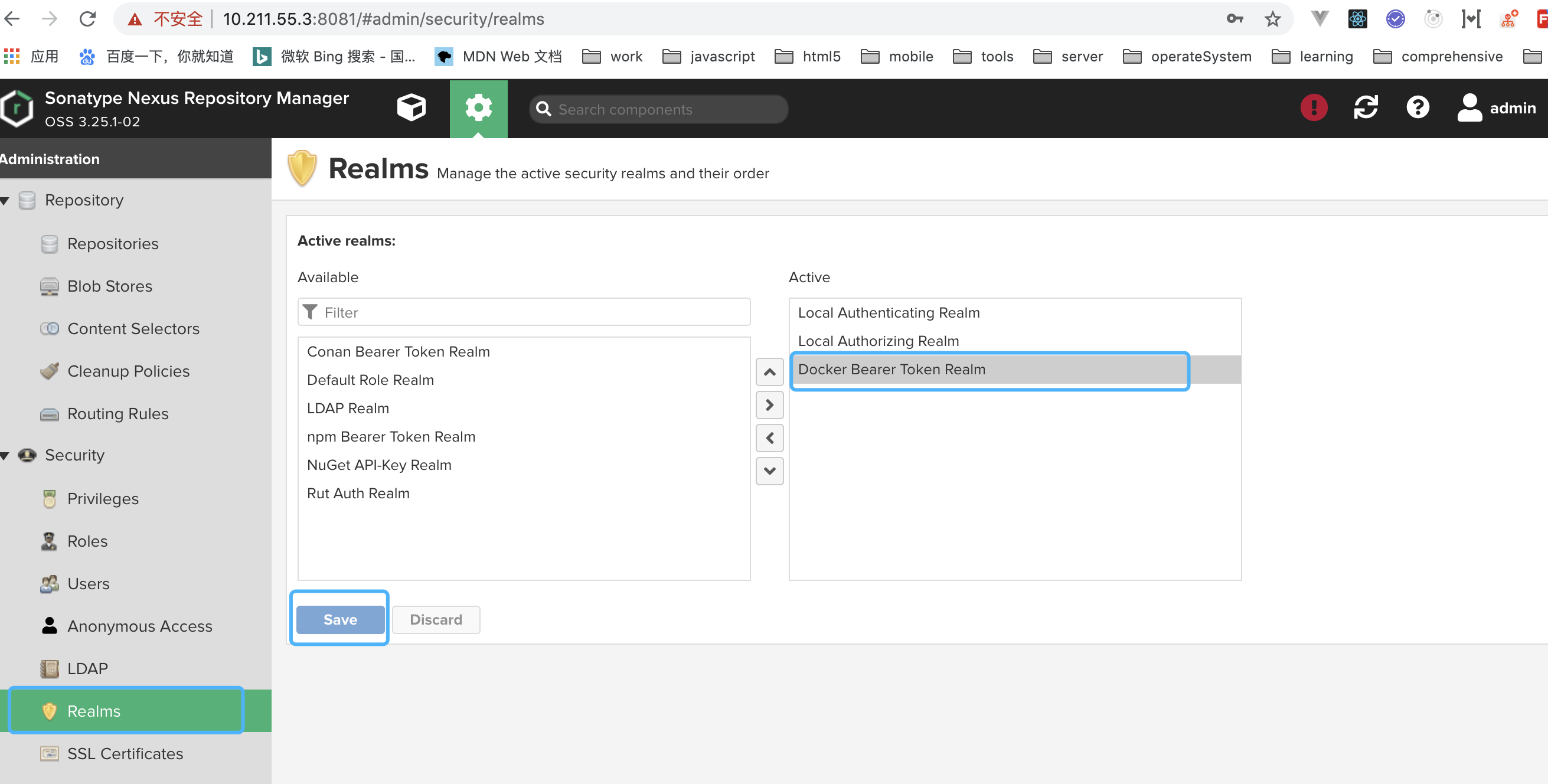Viewport: 1548px width, 784px height.
Task: Open the React DevTools extension icon
Action: tap(1357, 19)
